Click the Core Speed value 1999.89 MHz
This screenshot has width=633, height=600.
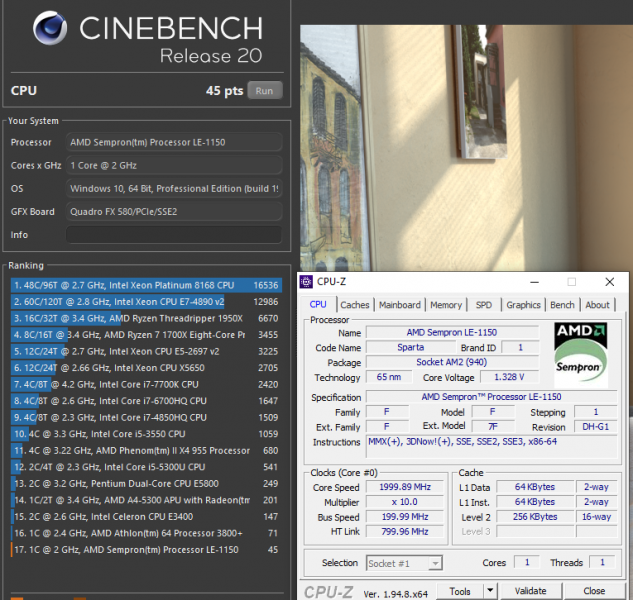tap(405, 487)
